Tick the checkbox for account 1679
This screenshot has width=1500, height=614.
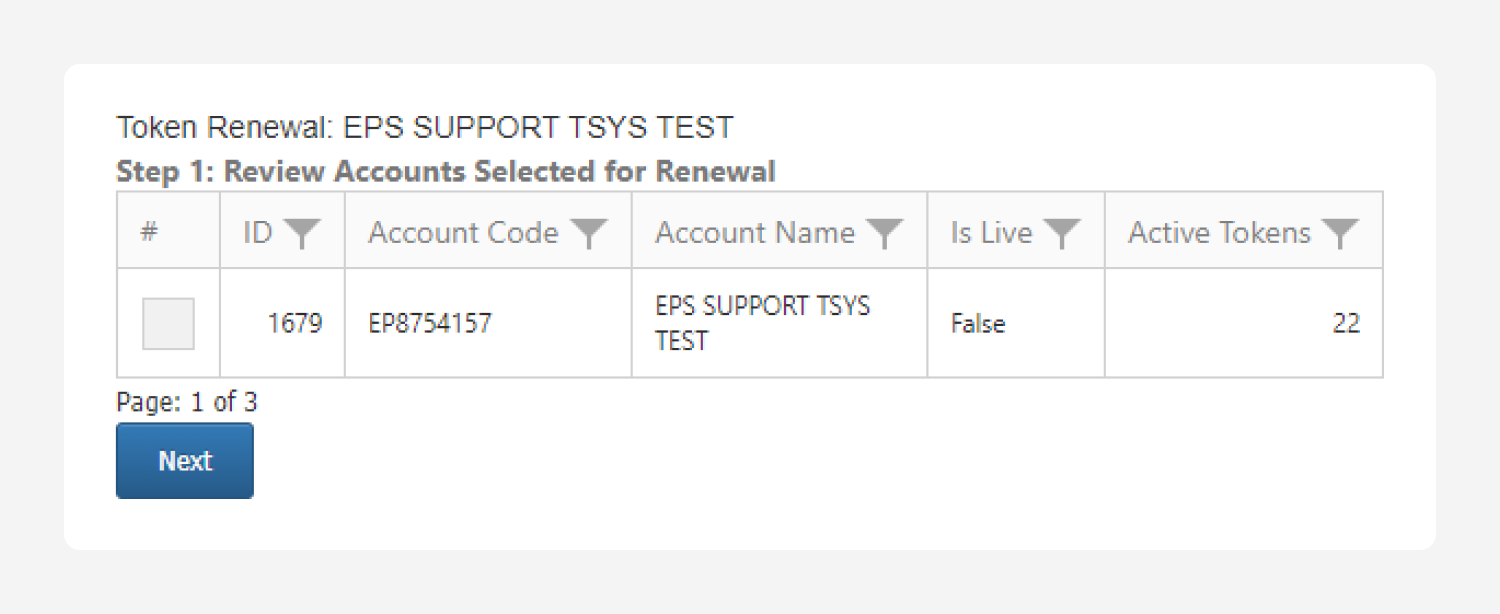pos(168,324)
